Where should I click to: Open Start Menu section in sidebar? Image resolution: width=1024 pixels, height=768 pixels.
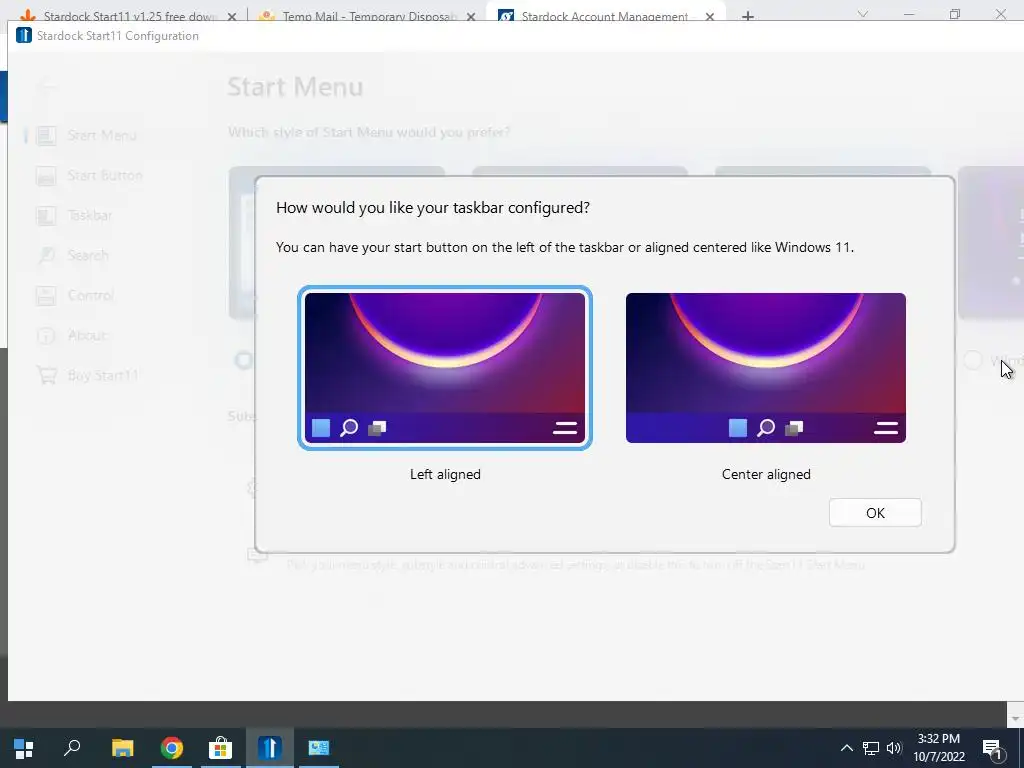(x=102, y=135)
